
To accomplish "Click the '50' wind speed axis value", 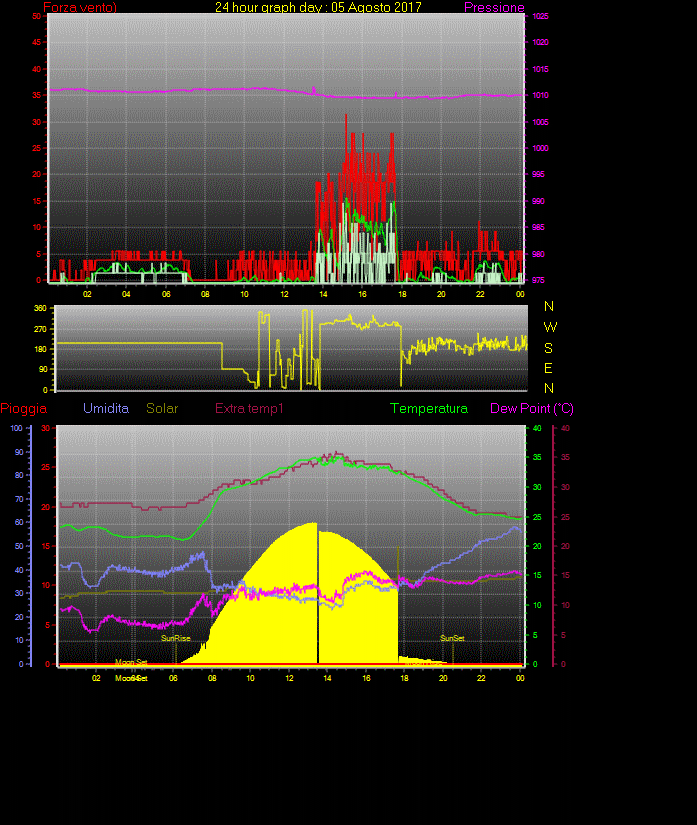I will [x=36, y=16].
